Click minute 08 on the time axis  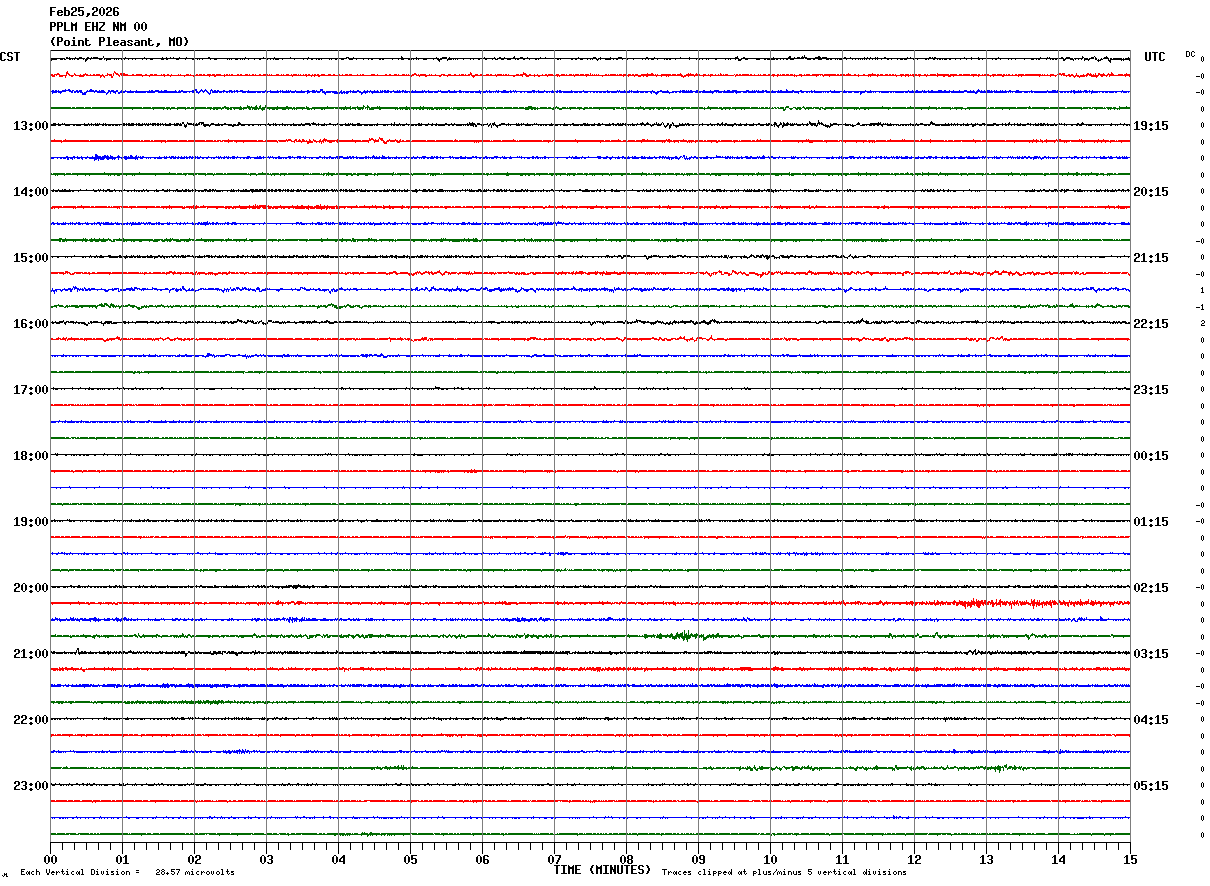626,859
